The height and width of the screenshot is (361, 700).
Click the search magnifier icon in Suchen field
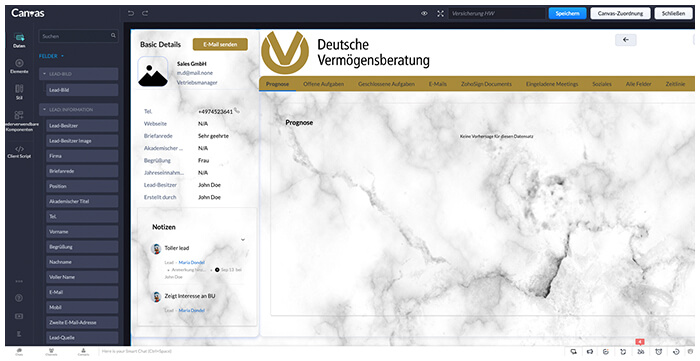pyautogui.click(x=113, y=36)
